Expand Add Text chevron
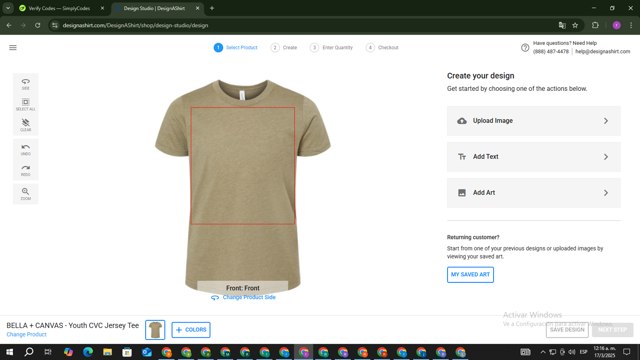The width and height of the screenshot is (640, 360). (606, 157)
